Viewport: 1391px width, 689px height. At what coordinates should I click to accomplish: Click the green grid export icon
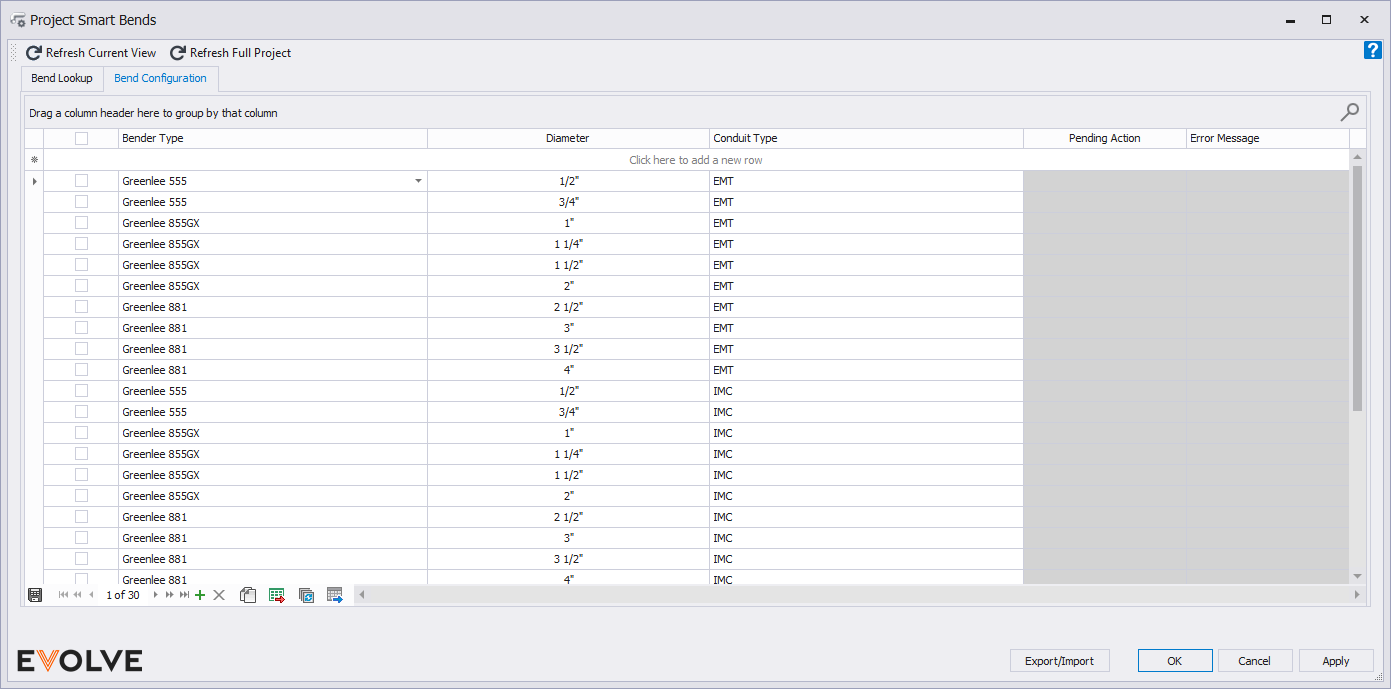tap(277, 595)
